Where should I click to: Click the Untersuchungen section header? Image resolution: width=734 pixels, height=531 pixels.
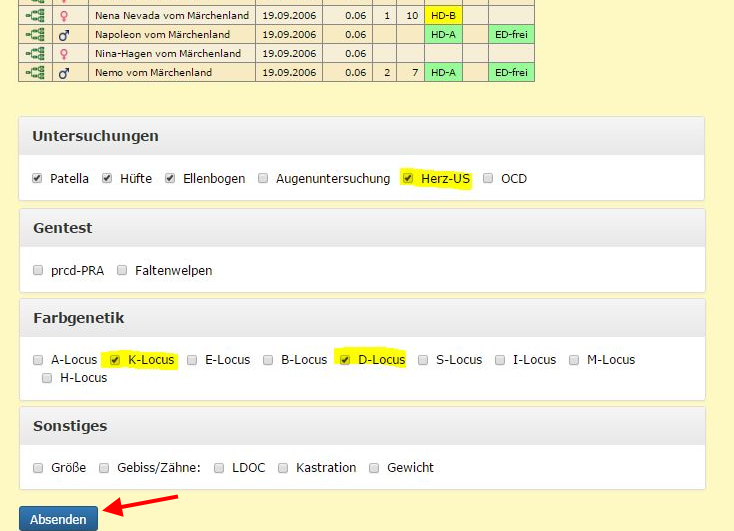[361, 136]
